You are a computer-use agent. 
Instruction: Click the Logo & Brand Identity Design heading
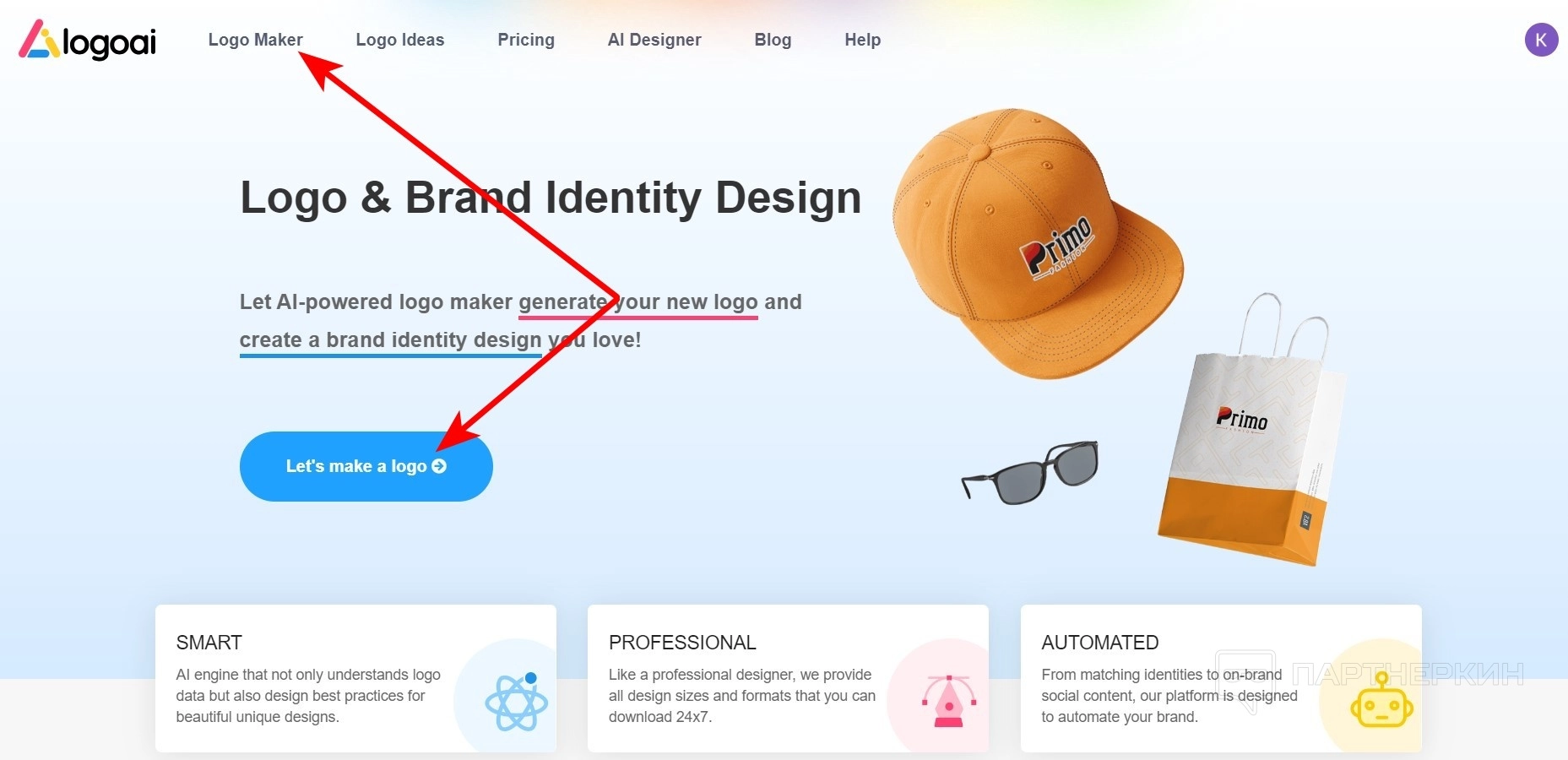click(x=551, y=198)
